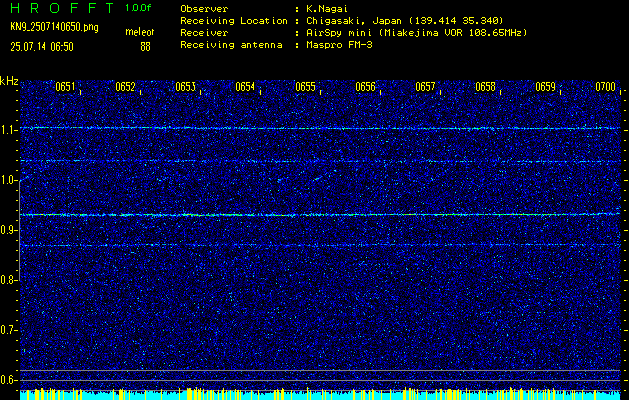Click the gray vertical range bar beside 0.9
Screen dimensions: 629x400
pyautogui.click(x=19, y=230)
